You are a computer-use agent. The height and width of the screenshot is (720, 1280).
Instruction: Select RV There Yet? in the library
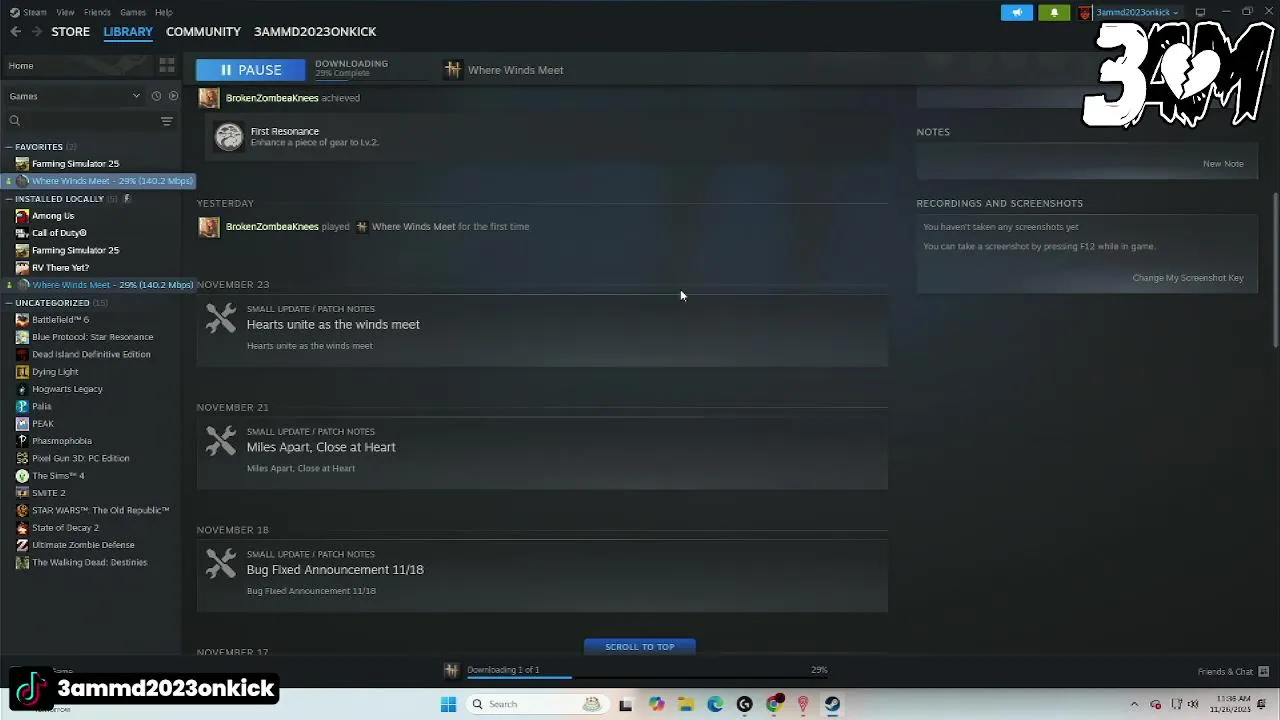click(x=60, y=268)
